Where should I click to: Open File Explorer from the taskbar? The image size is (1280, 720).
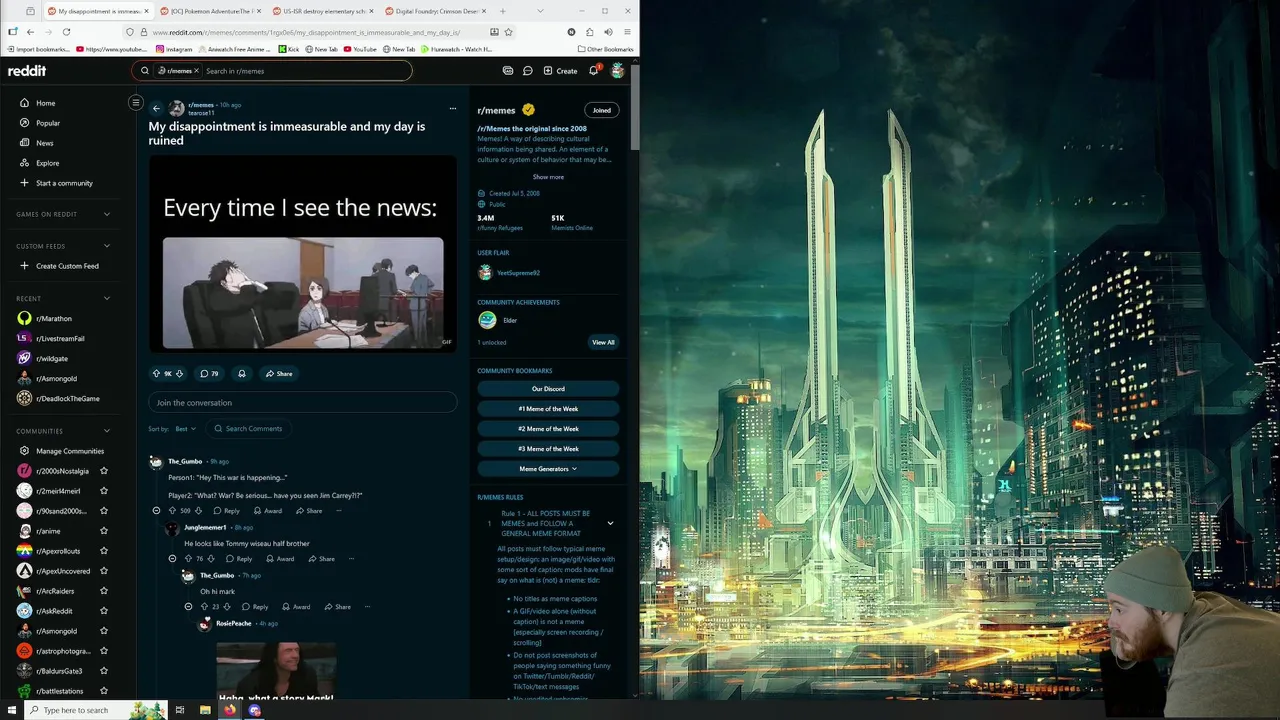coord(205,710)
